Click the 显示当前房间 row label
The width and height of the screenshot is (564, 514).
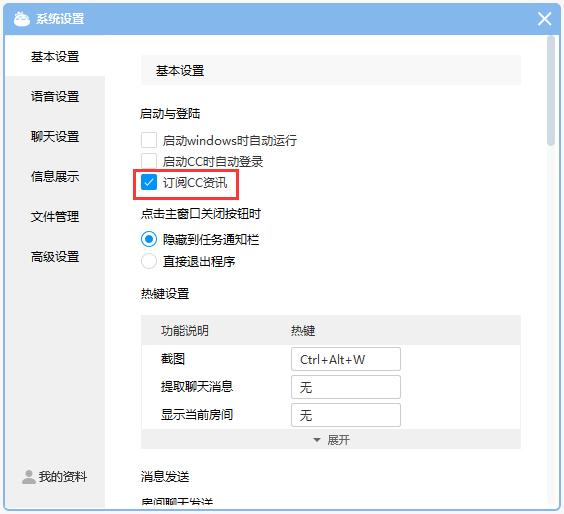click(197, 415)
